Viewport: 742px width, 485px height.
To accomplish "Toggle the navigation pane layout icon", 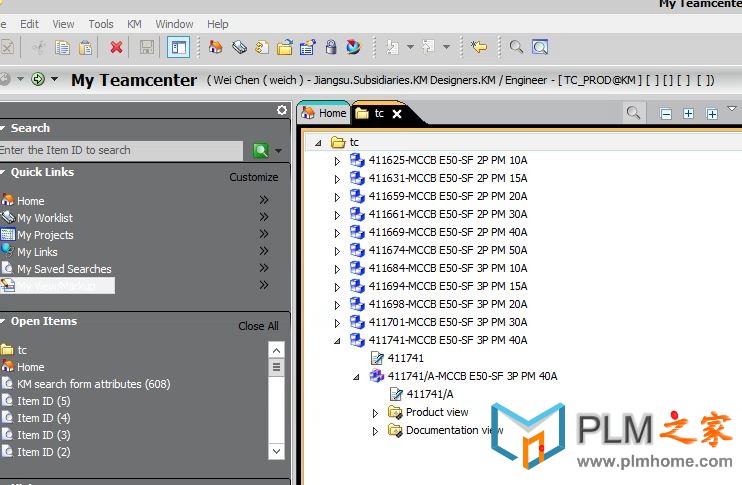I will pos(178,47).
